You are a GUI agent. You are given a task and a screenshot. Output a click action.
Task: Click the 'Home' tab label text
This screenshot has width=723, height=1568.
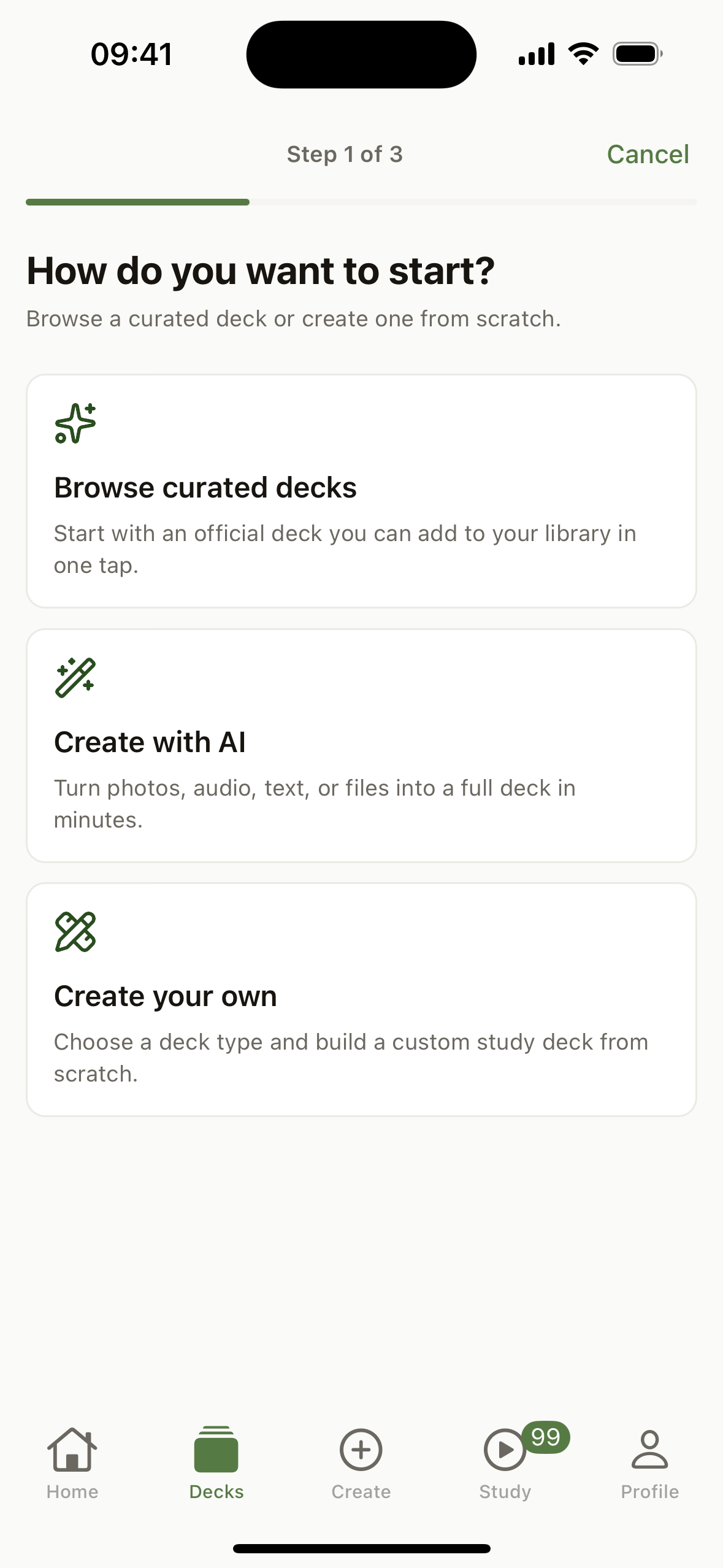pyautogui.click(x=72, y=1492)
